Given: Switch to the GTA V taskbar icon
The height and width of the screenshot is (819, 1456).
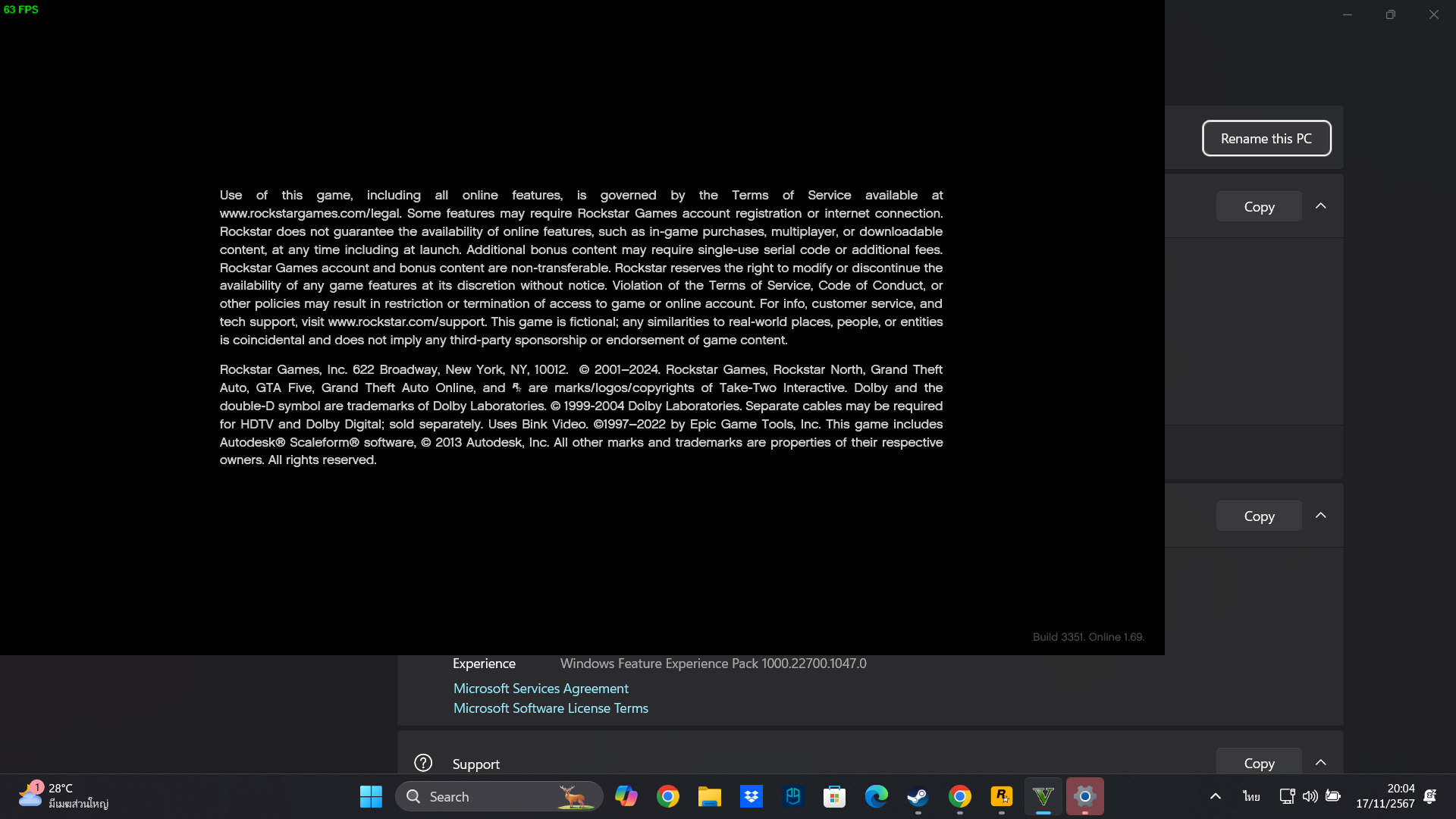Looking at the screenshot, I should coord(1043,796).
